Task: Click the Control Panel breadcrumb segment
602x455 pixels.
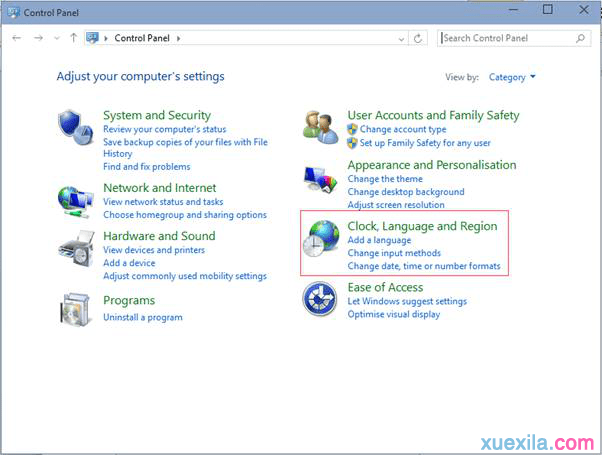Action: tap(142, 38)
